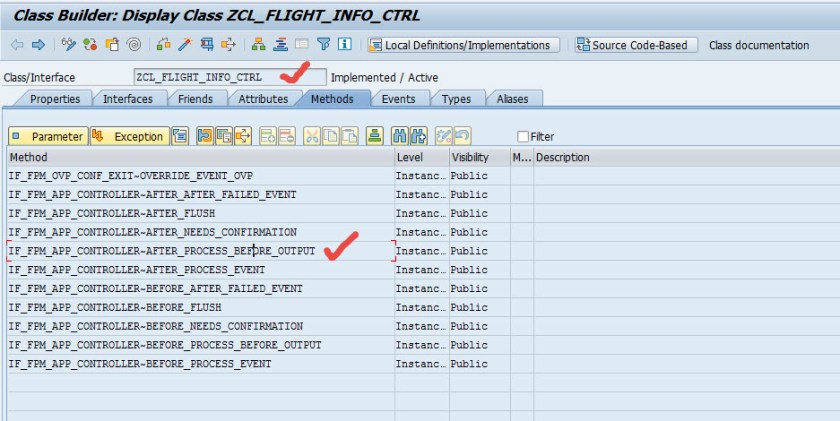Click the Description column header
The image size is (840, 421).
(686, 157)
